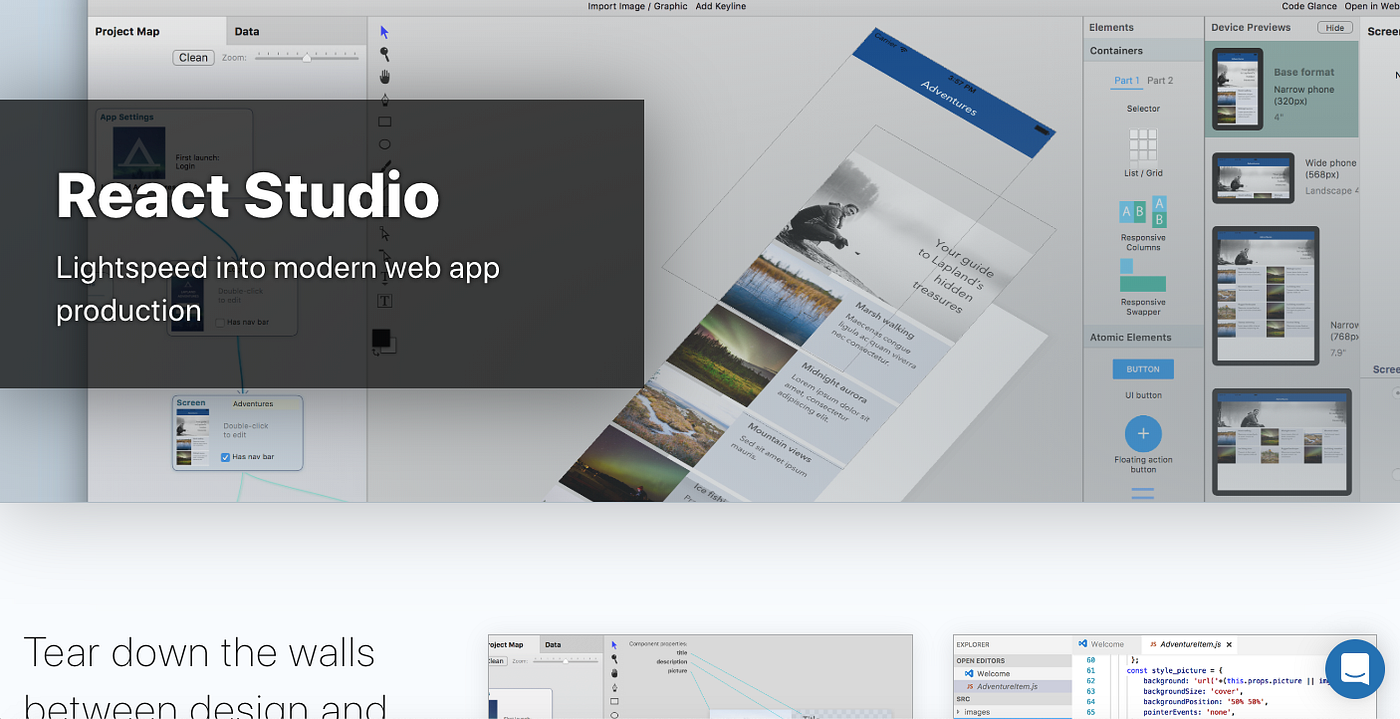Click the Selector label in Elements panel
The width and height of the screenshot is (1400, 719).
(x=1143, y=108)
